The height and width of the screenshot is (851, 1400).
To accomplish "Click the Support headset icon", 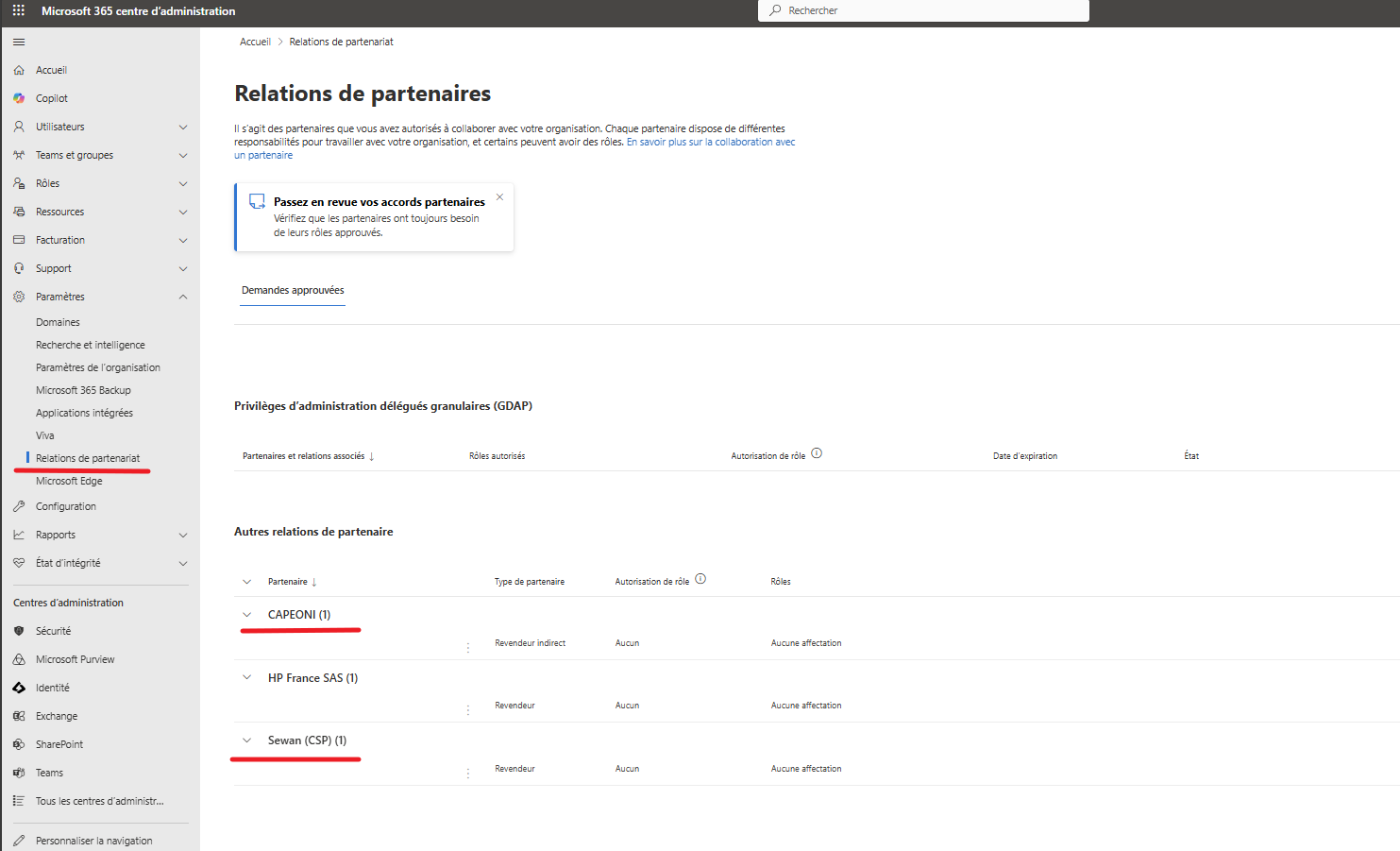I will click(19, 268).
